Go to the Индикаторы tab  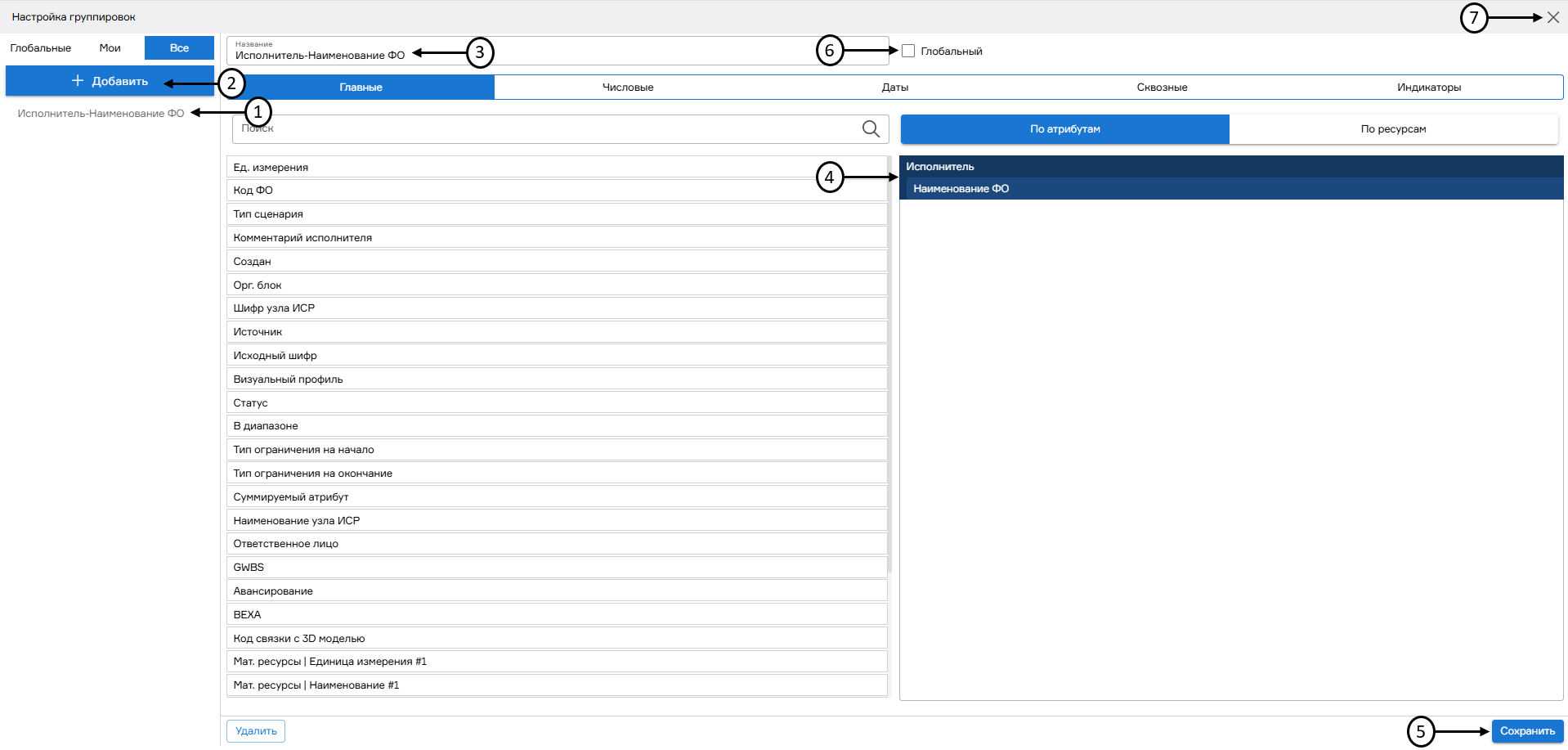(x=1428, y=88)
